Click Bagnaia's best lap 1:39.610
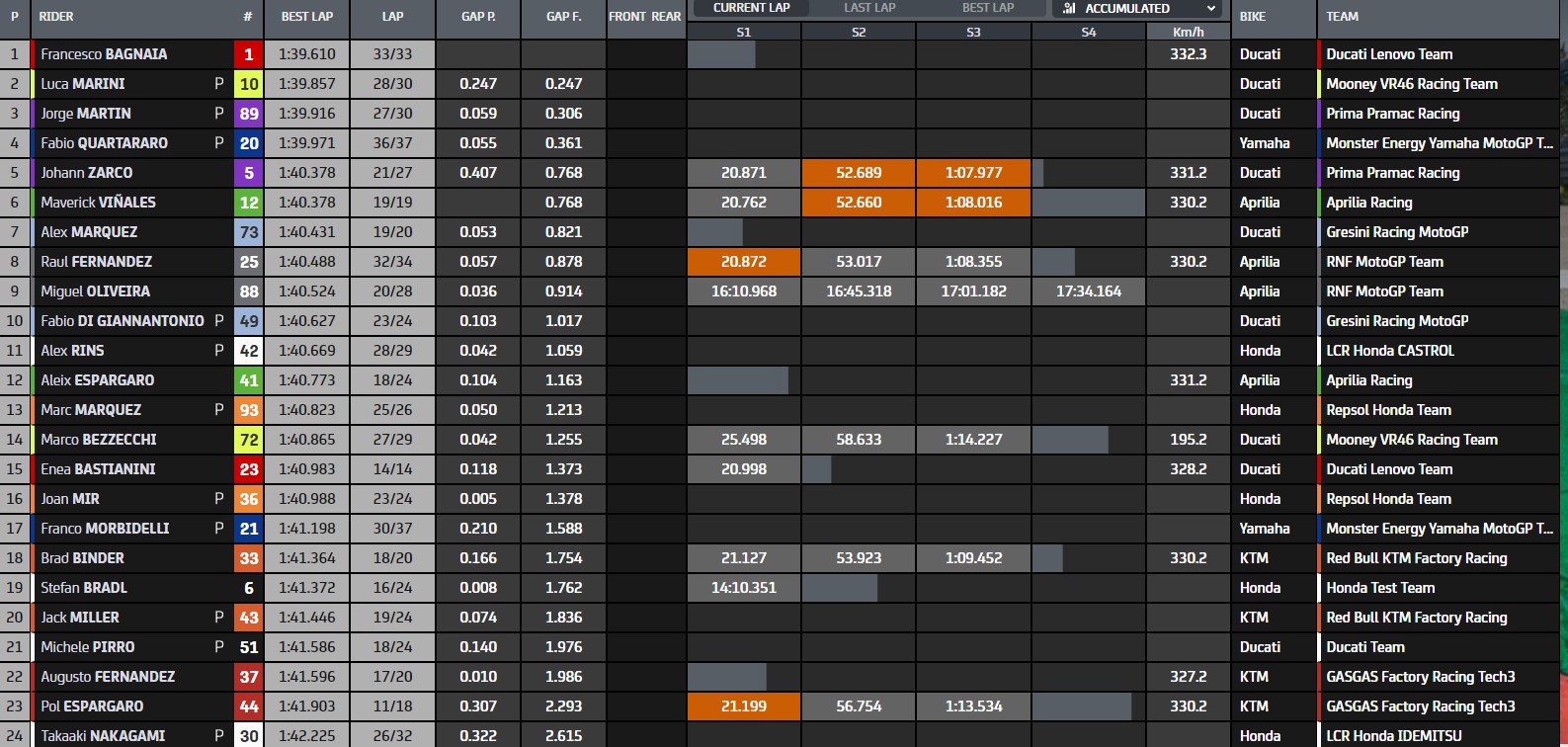Image resolution: width=1568 pixels, height=747 pixels. [x=307, y=54]
